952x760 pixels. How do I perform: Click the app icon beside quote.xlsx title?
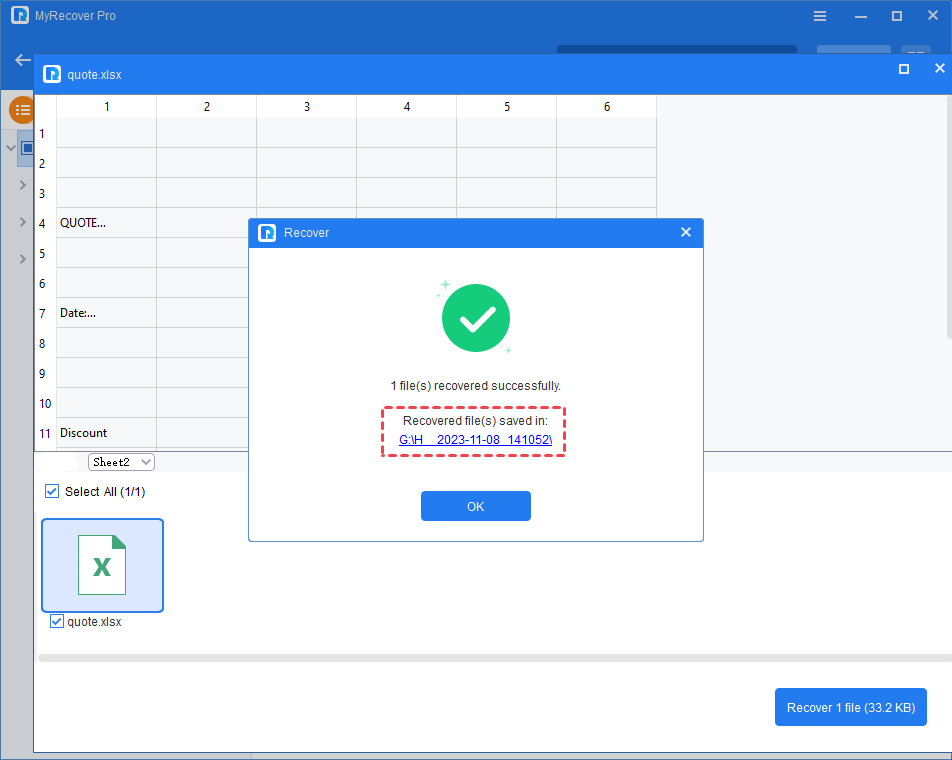pyautogui.click(x=51, y=74)
